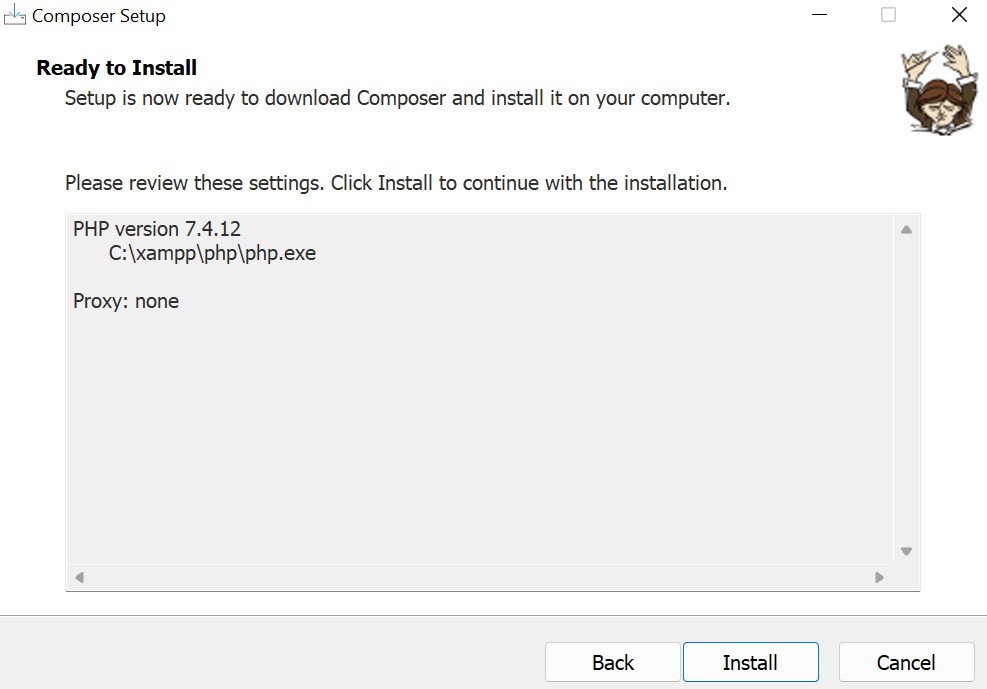Viewport: 987px width, 689px height.
Task: Click the horizontal scrollbar right arrow
Action: click(879, 577)
